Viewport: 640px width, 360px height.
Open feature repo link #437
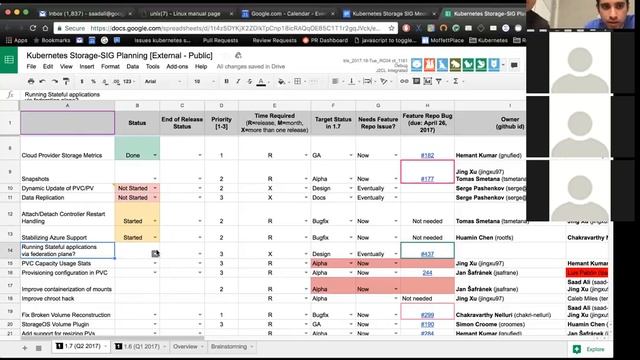427,254
